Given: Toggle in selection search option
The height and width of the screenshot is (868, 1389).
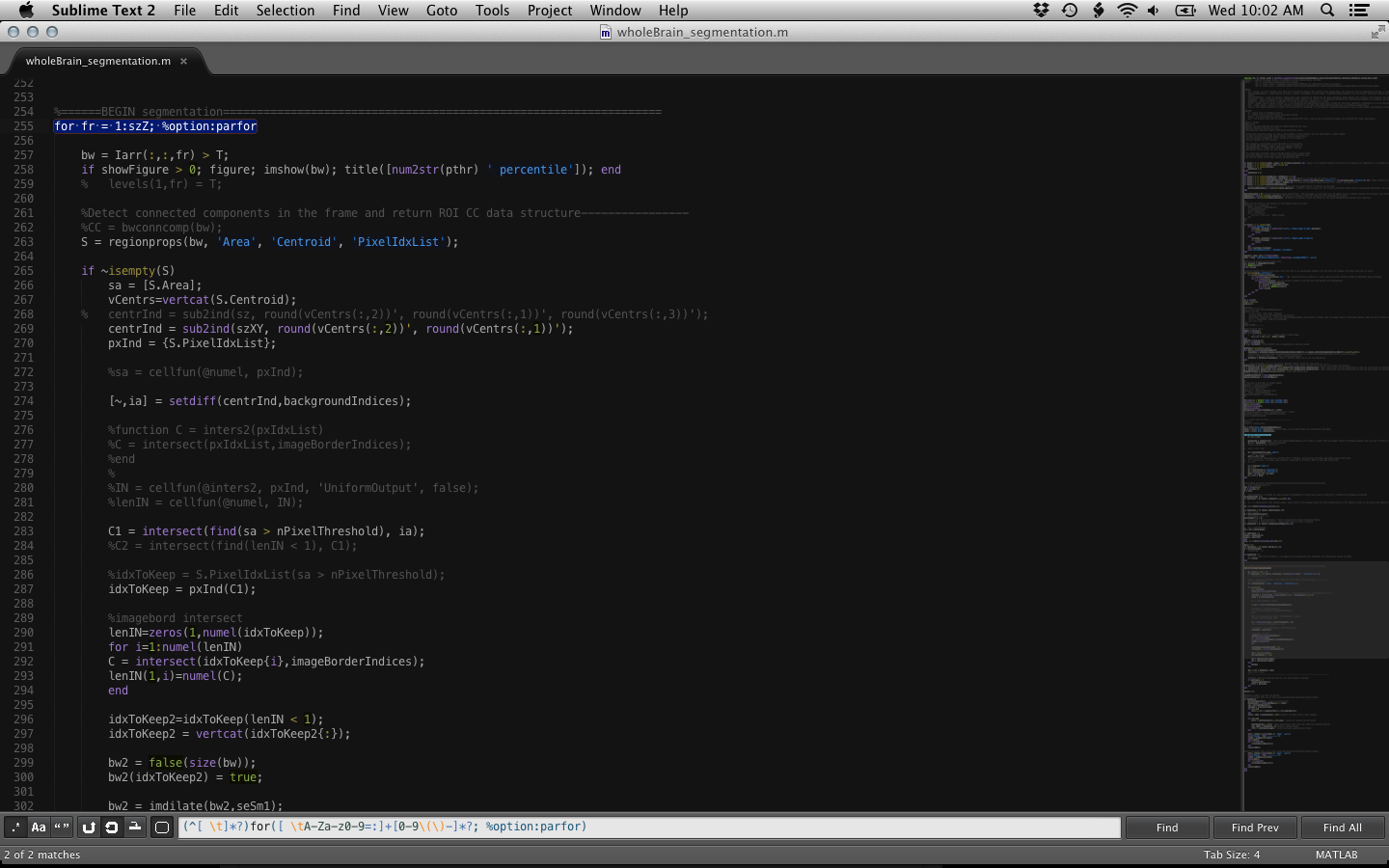Looking at the screenshot, I should (135, 827).
